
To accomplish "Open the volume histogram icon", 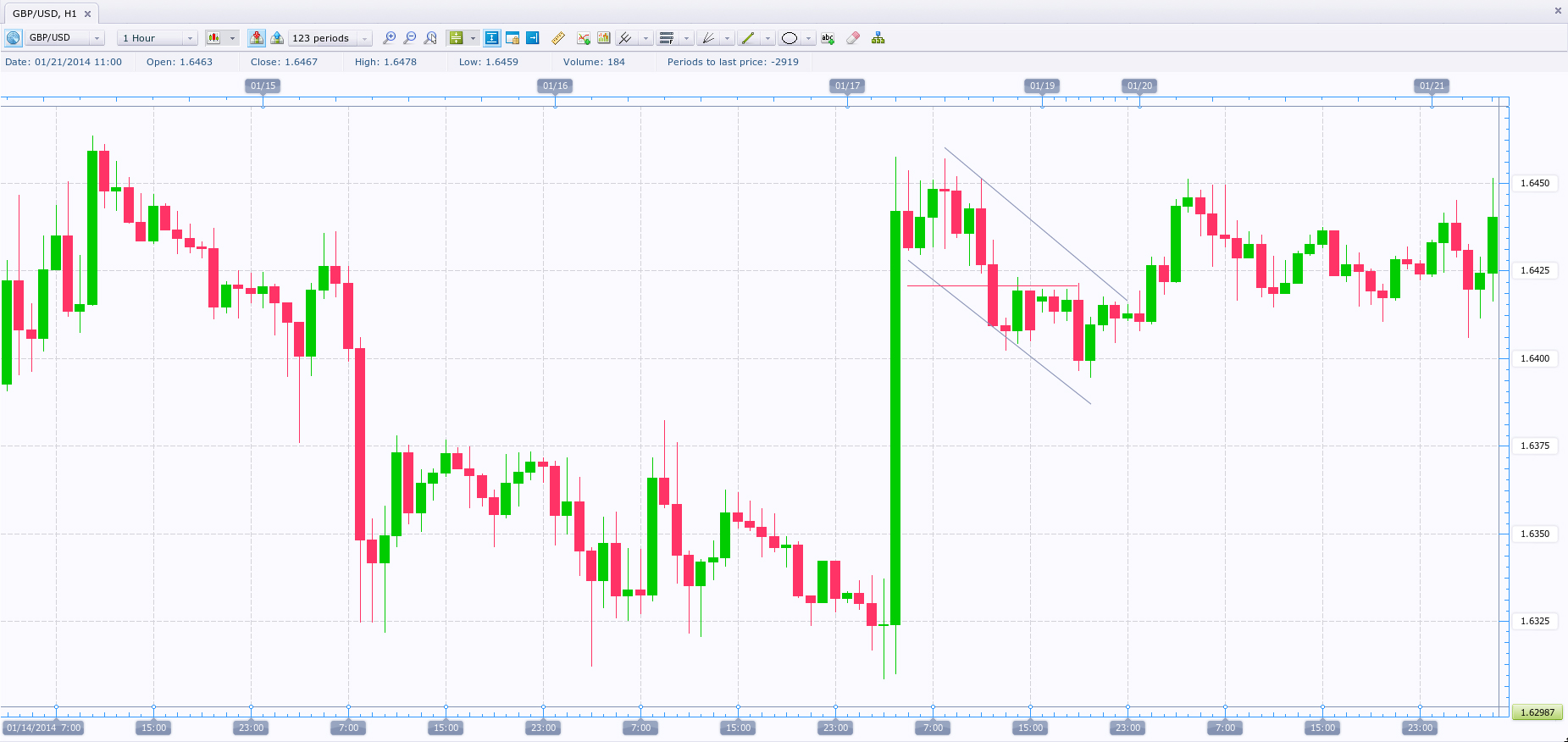I will coord(604,38).
